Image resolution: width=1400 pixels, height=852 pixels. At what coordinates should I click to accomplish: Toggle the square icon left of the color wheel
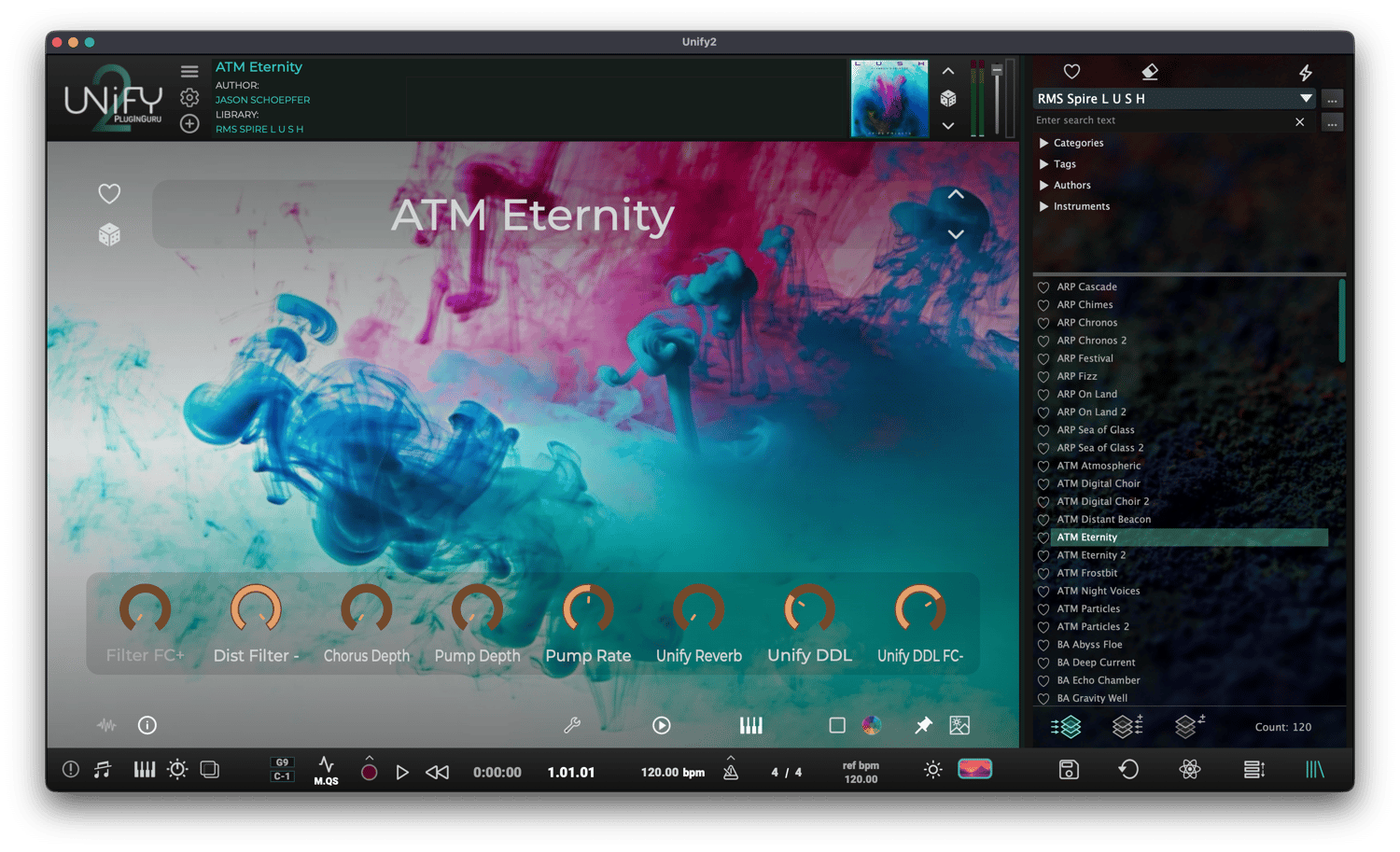837,725
